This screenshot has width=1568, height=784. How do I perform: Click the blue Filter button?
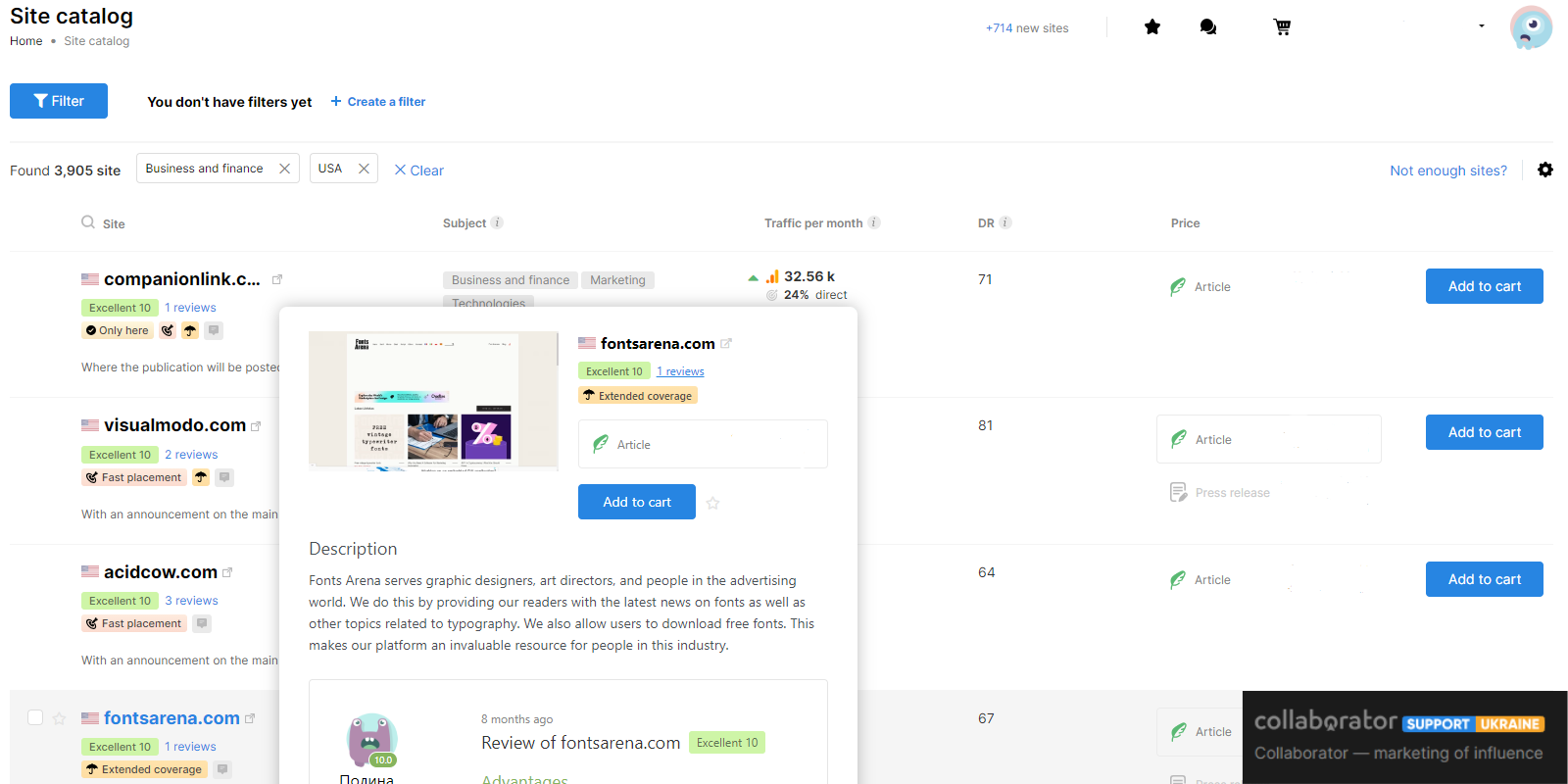click(x=59, y=101)
